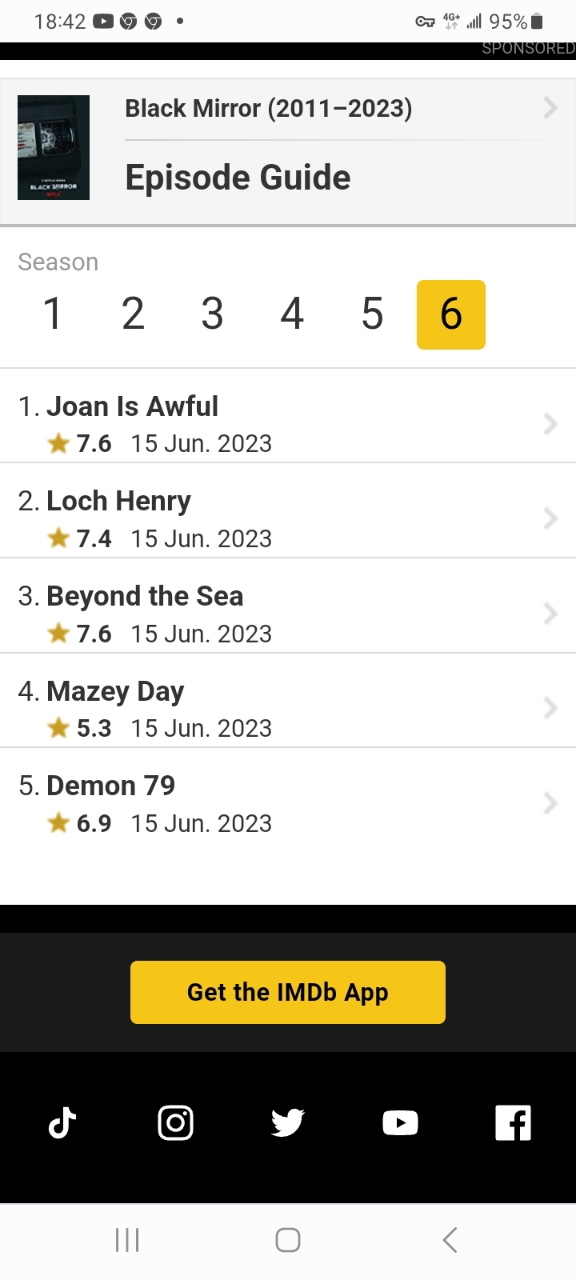The height and width of the screenshot is (1280, 576).
Task: Expand the Joan Is Awful chevron
Action: [550, 424]
